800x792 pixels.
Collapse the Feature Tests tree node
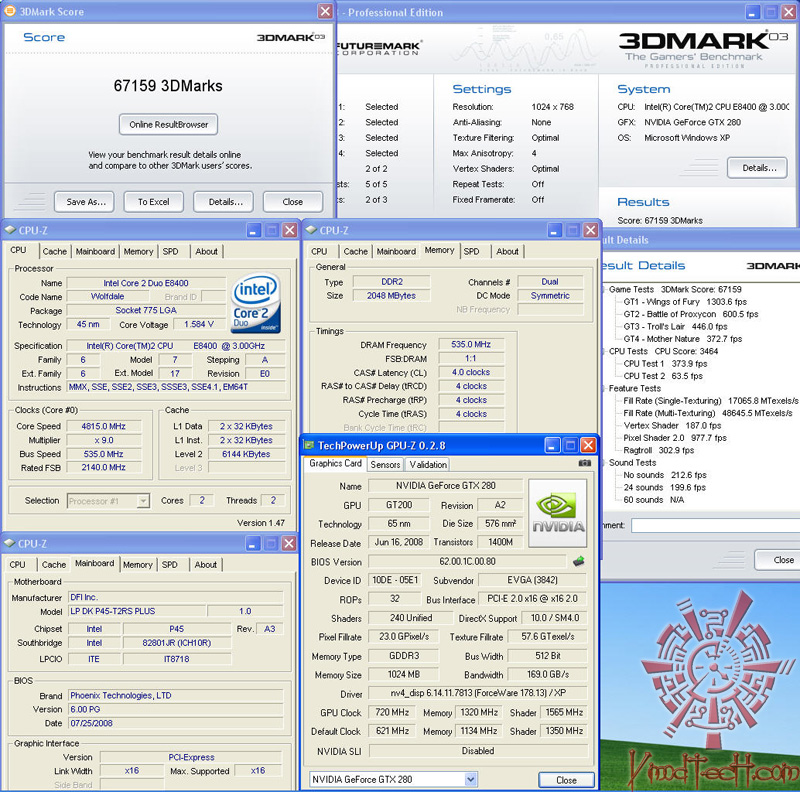[603, 388]
